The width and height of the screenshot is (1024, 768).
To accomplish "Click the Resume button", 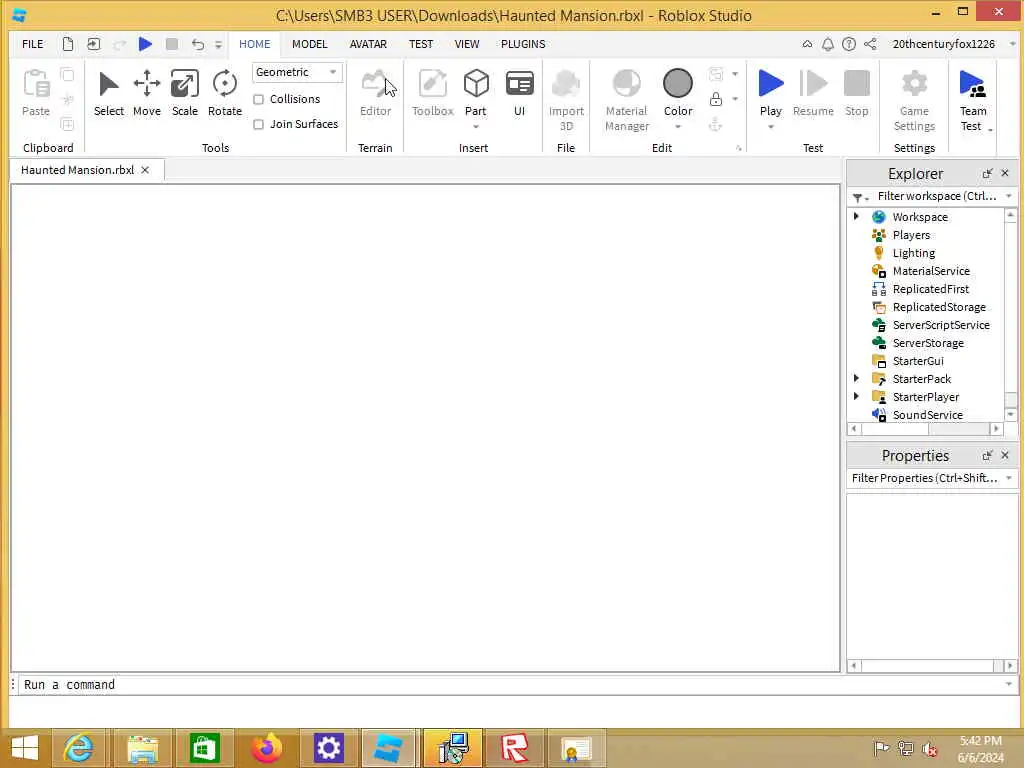I will coord(813,93).
